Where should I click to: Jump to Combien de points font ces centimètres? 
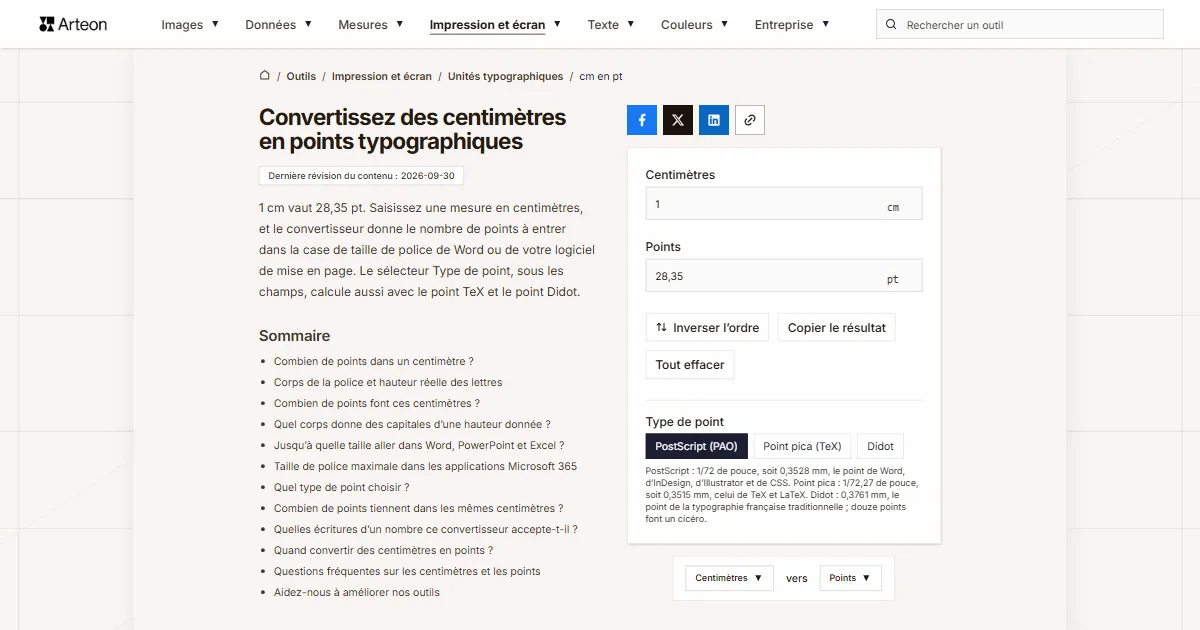377,403
